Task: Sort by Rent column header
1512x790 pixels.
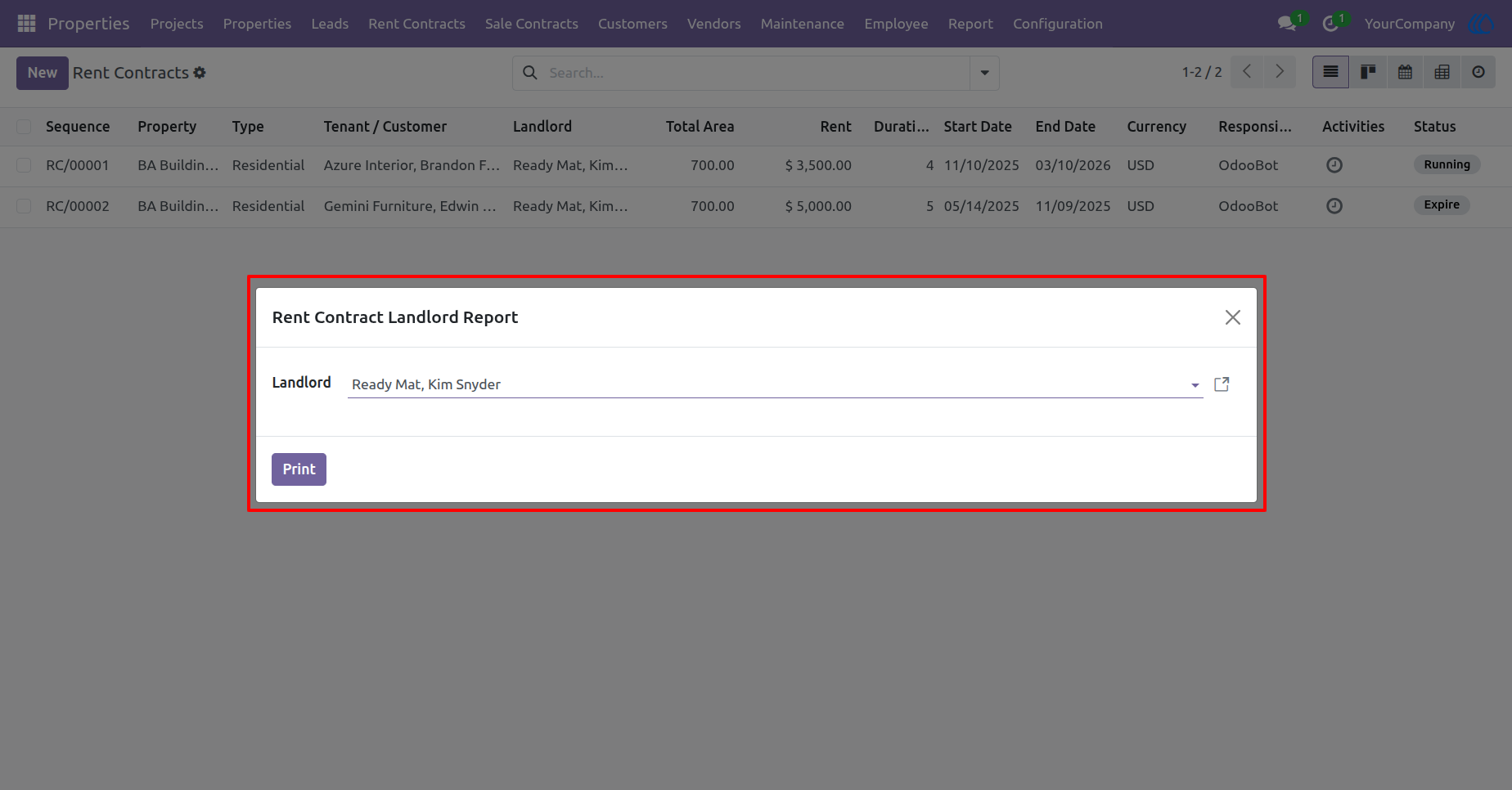Action: pyautogui.click(x=836, y=127)
